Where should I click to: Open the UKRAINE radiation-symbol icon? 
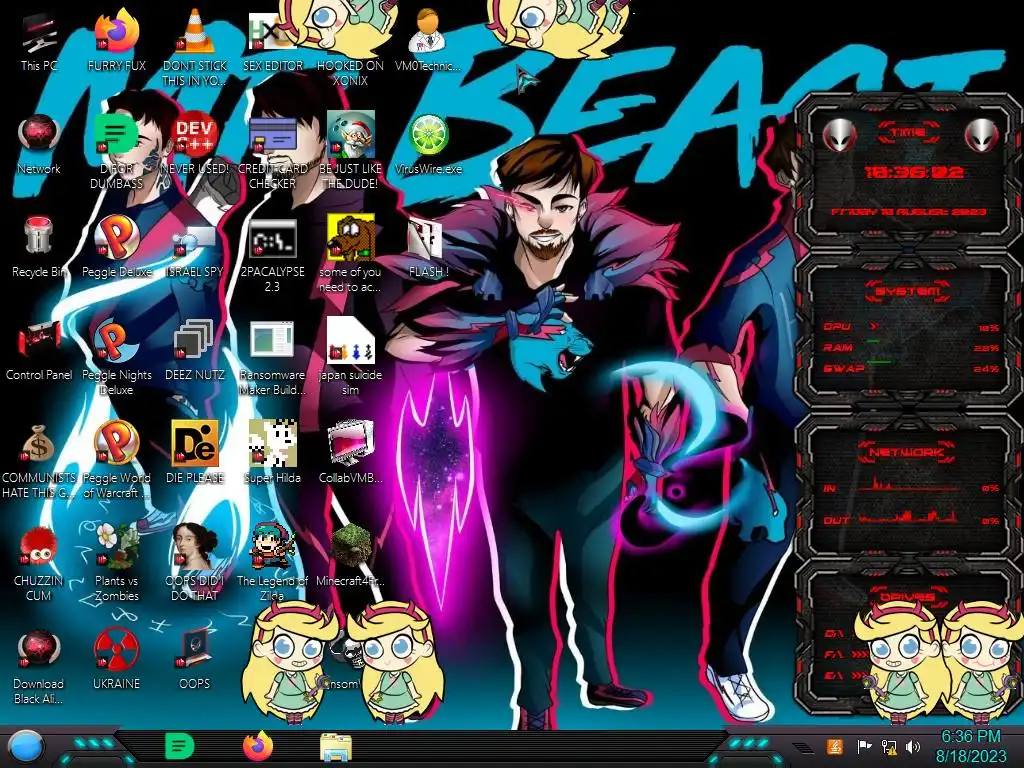point(116,660)
